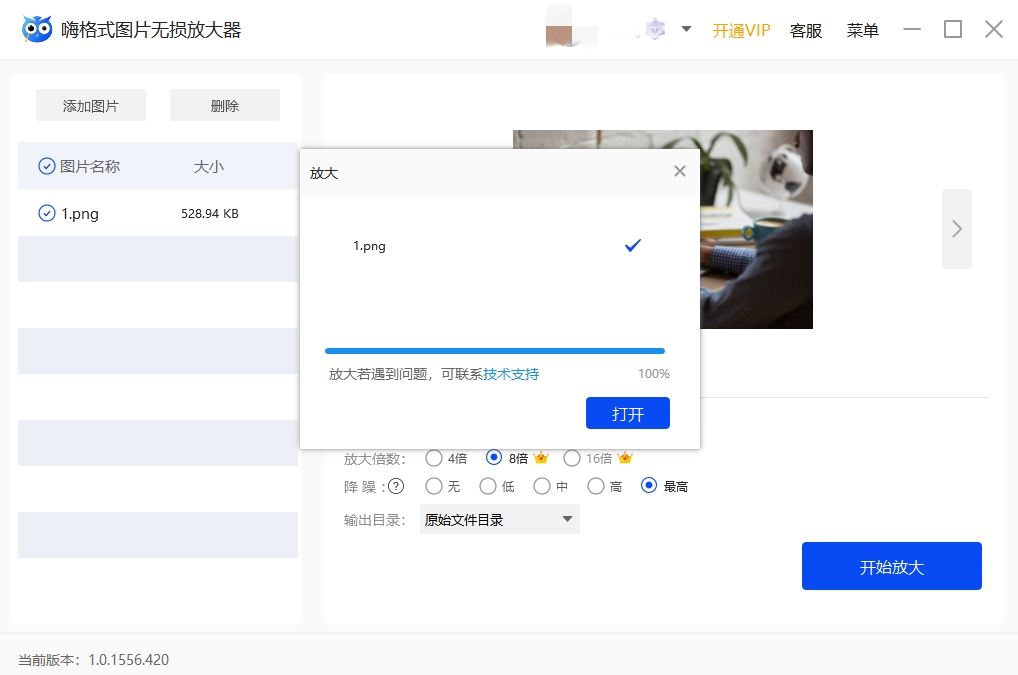Open the account dropdown arrow
The image size is (1018, 675).
(686, 29)
